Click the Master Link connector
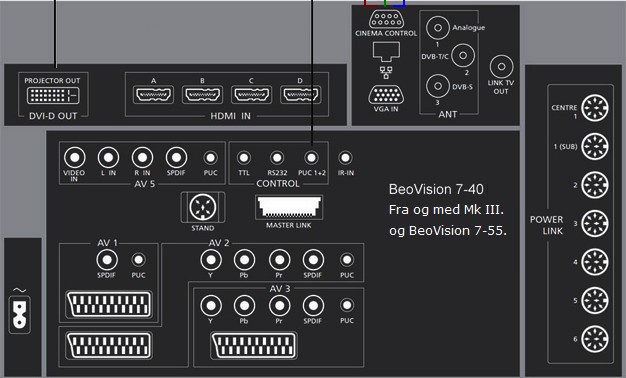Image resolution: width=626 pixels, height=378 pixels. point(289,207)
